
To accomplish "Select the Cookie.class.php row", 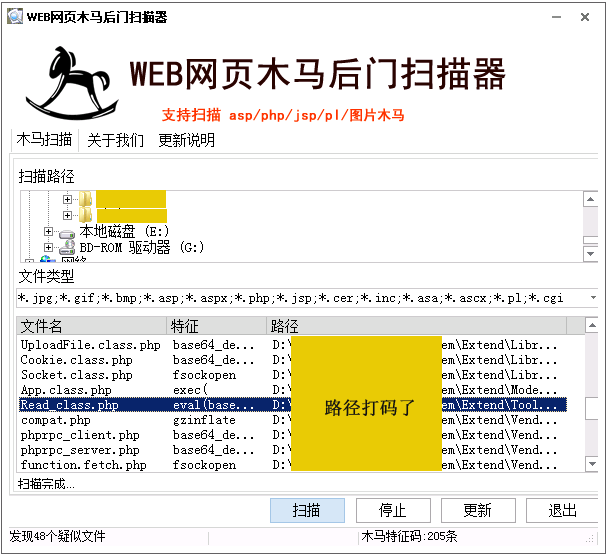I will coord(292,360).
